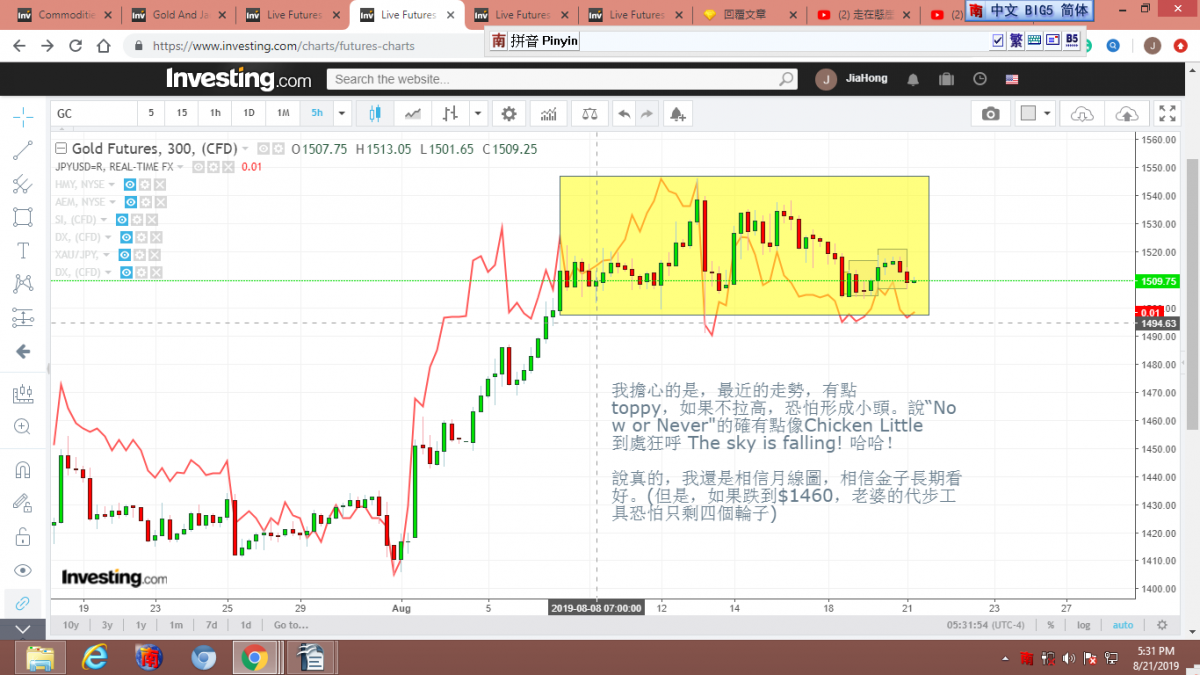
Task: Switch to candlestick chart style
Action: (x=375, y=114)
